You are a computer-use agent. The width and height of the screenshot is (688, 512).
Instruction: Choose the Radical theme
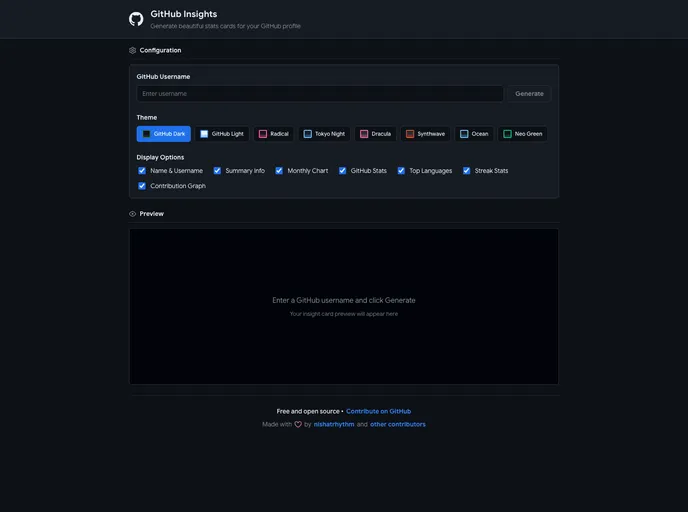point(274,134)
